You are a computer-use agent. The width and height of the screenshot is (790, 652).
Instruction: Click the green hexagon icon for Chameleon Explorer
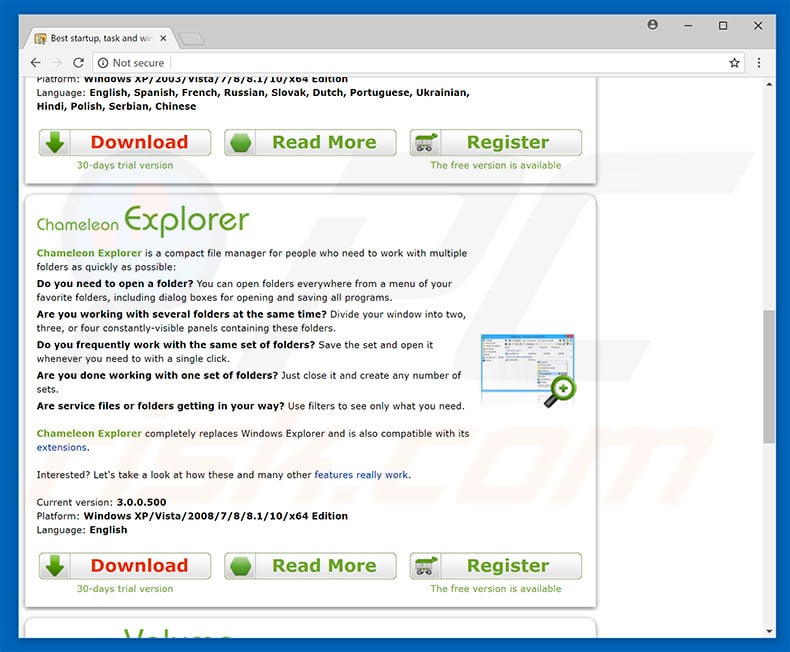[x=240, y=566]
